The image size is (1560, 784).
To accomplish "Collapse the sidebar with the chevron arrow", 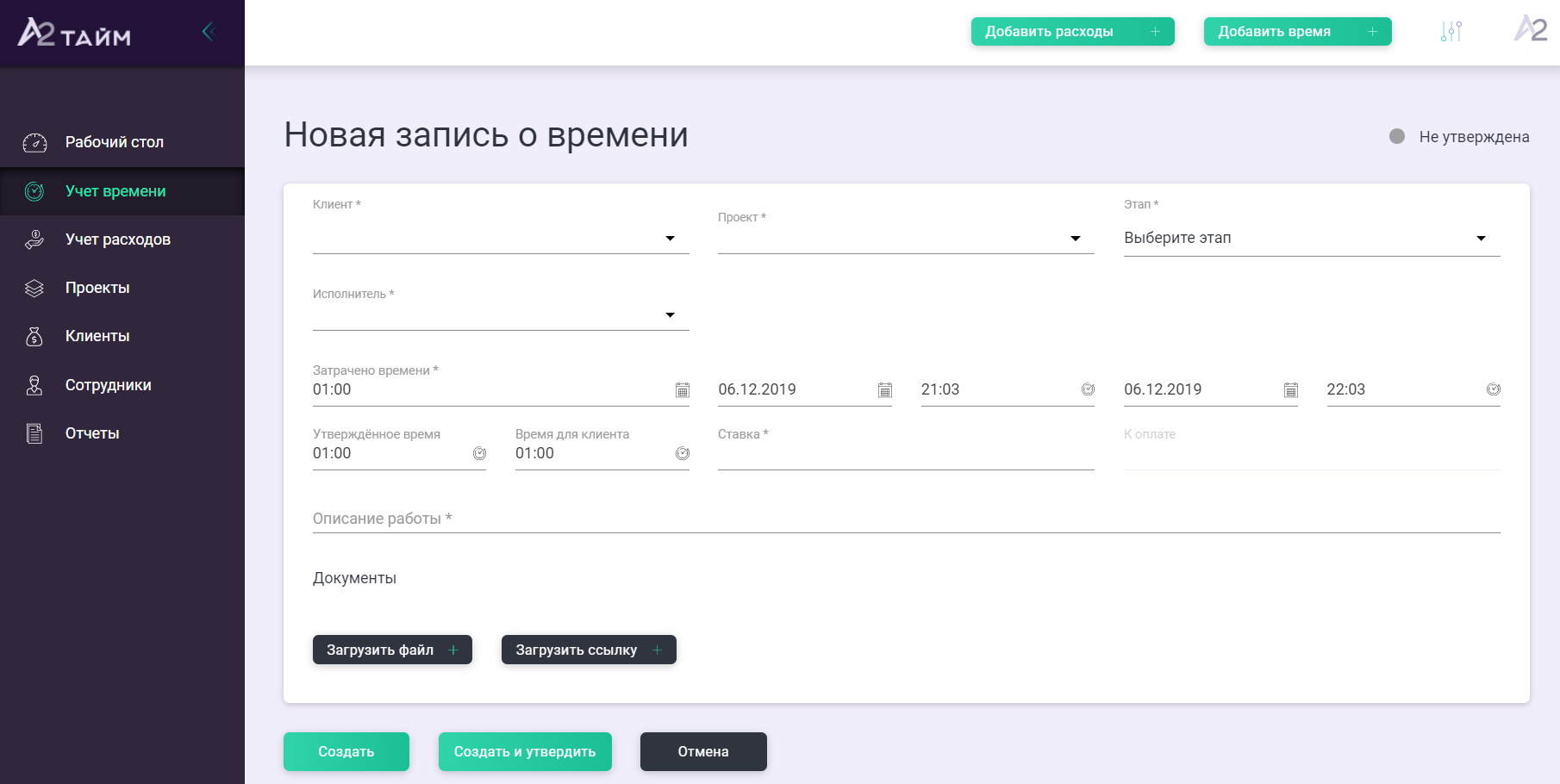I will (x=207, y=31).
